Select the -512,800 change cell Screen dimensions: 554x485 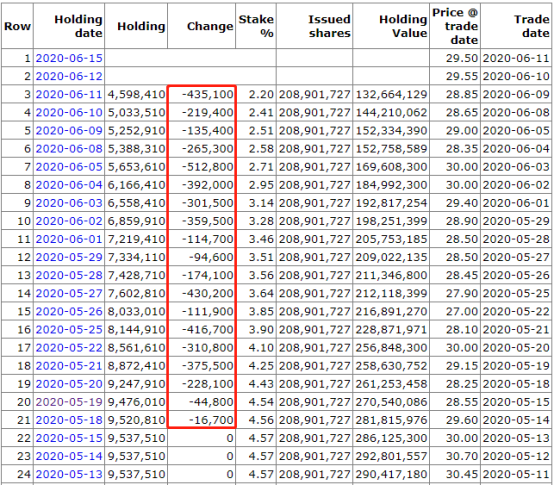point(208,167)
